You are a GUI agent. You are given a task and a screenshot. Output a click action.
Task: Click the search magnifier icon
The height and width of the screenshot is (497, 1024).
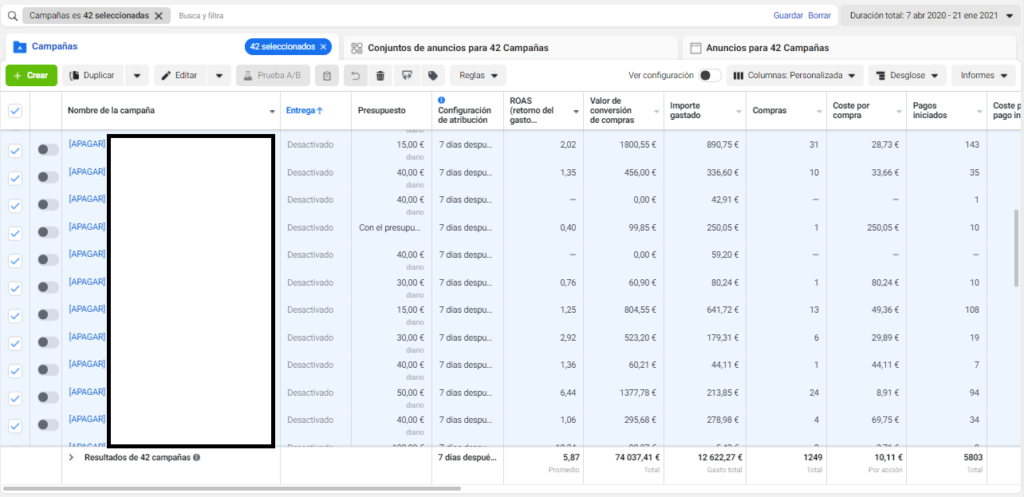point(12,16)
